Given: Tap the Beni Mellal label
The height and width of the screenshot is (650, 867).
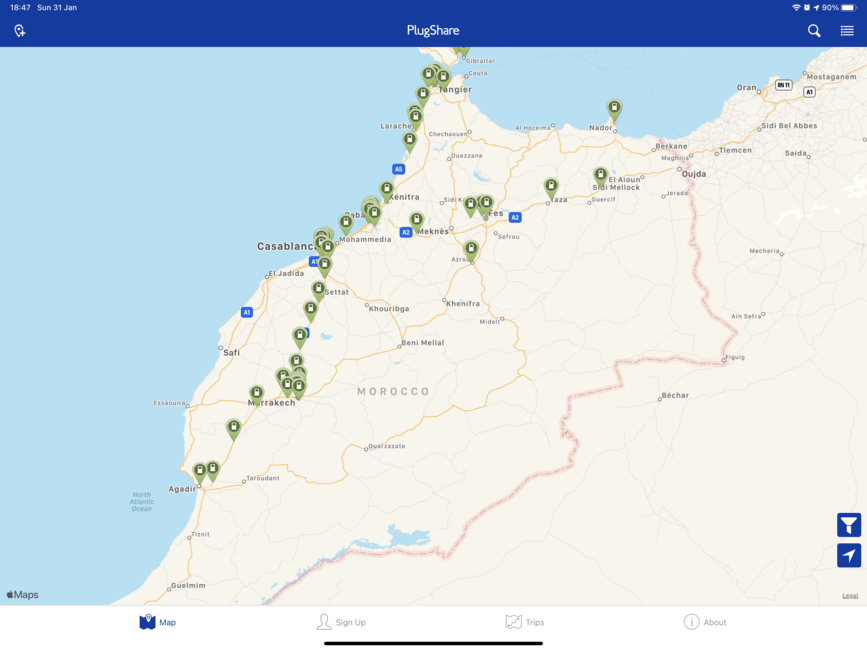Looking at the screenshot, I should (x=422, y=343).
